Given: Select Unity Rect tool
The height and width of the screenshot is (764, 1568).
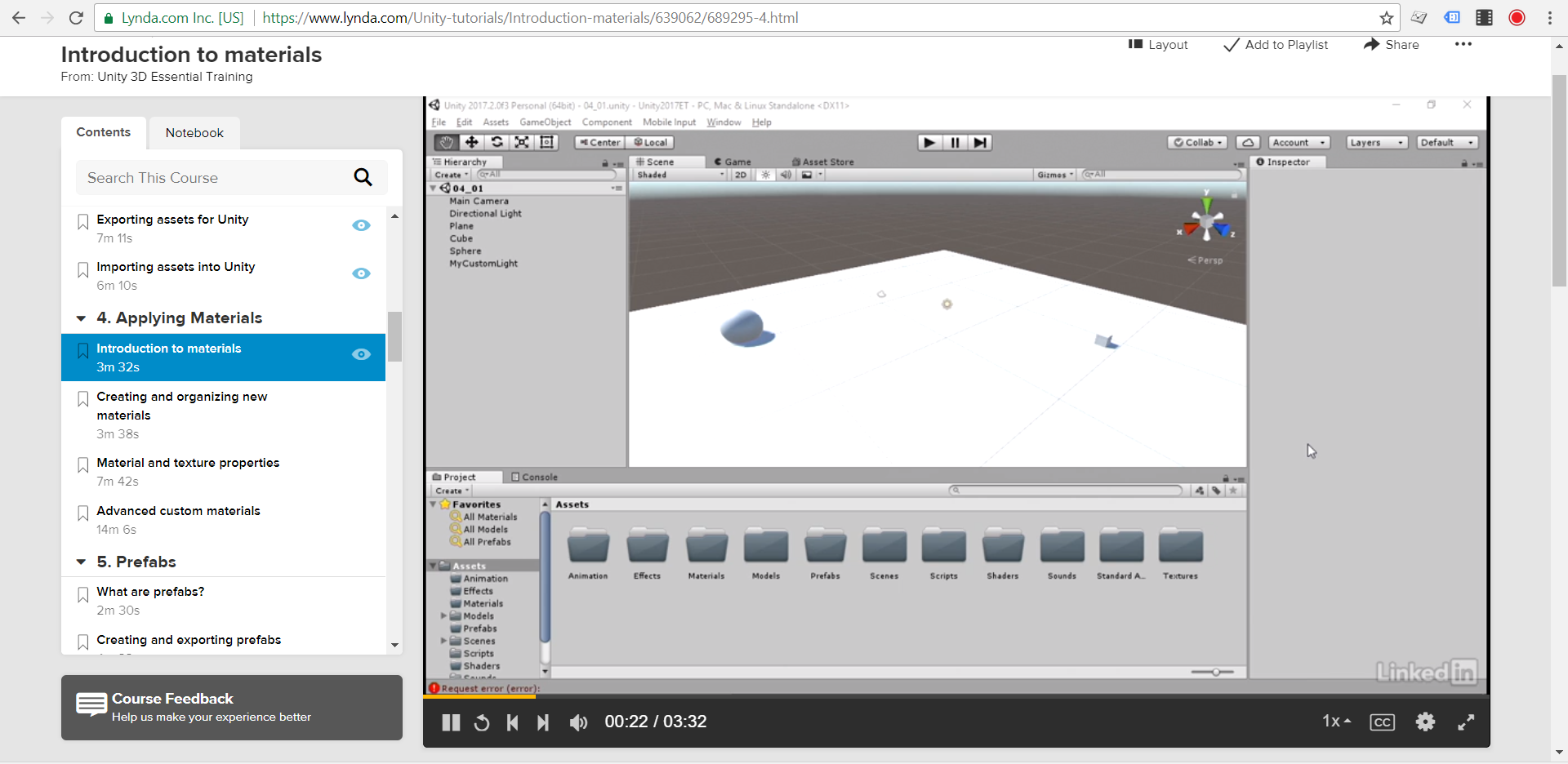Looking at the screenshot, I should pyautogui.click(x=547, y=142).
